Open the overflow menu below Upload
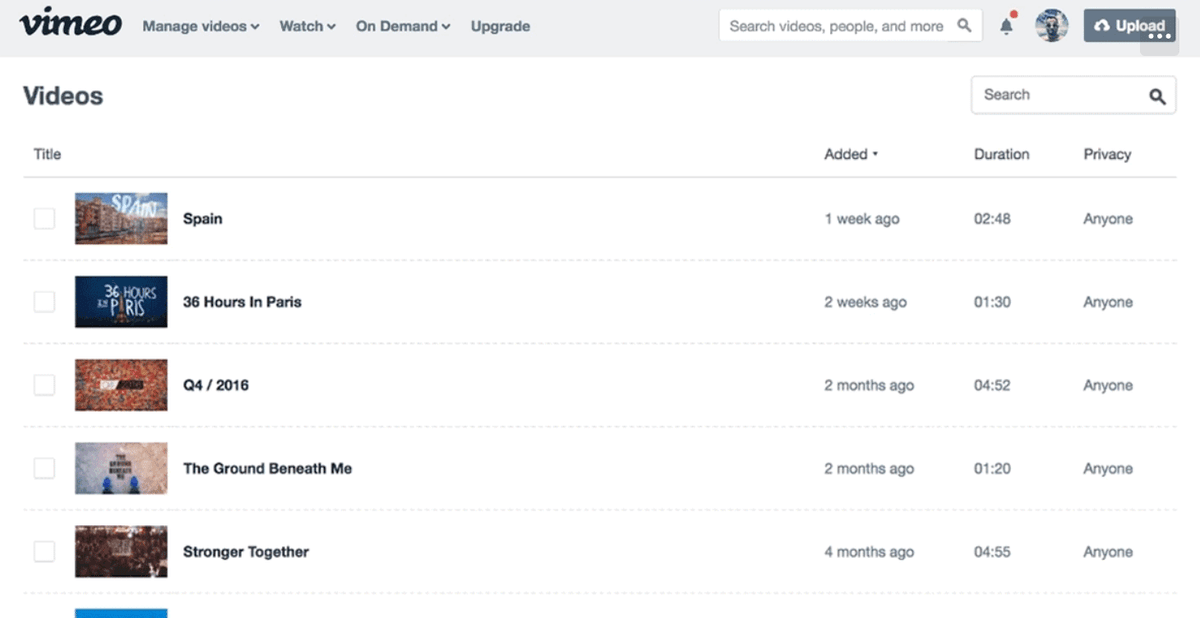 [x=1159, y=37]
